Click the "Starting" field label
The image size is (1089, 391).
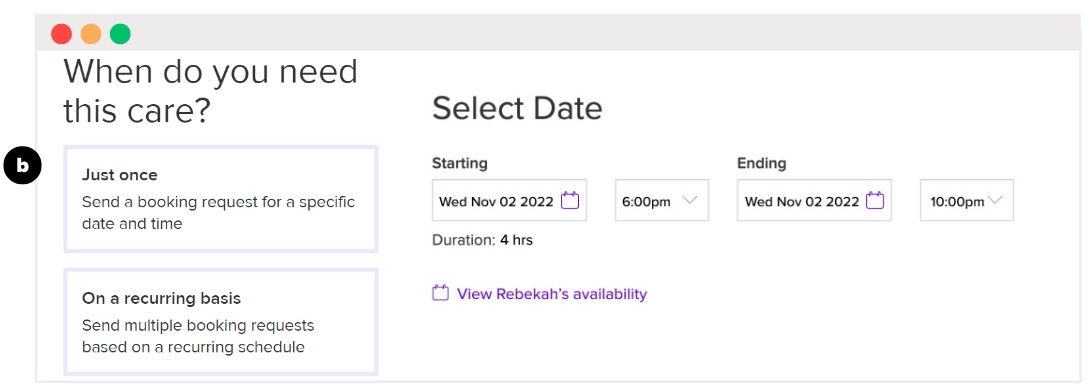460,163
